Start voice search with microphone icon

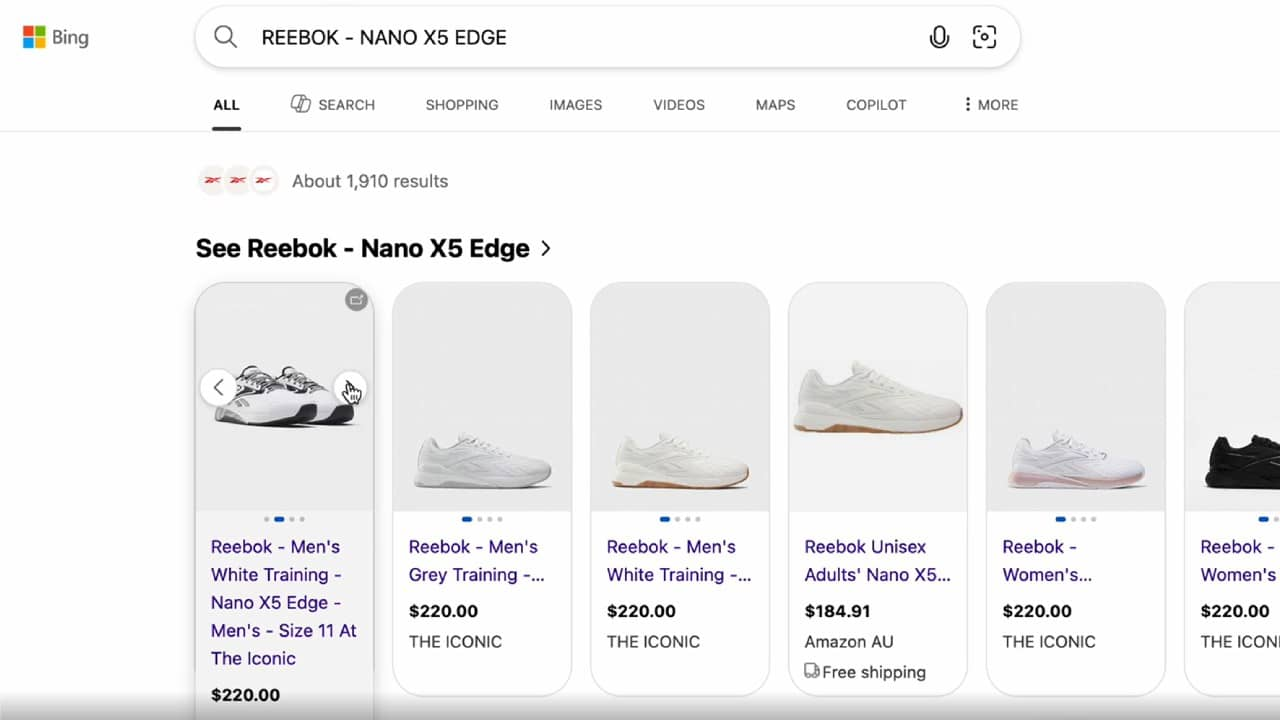point(938,38)
